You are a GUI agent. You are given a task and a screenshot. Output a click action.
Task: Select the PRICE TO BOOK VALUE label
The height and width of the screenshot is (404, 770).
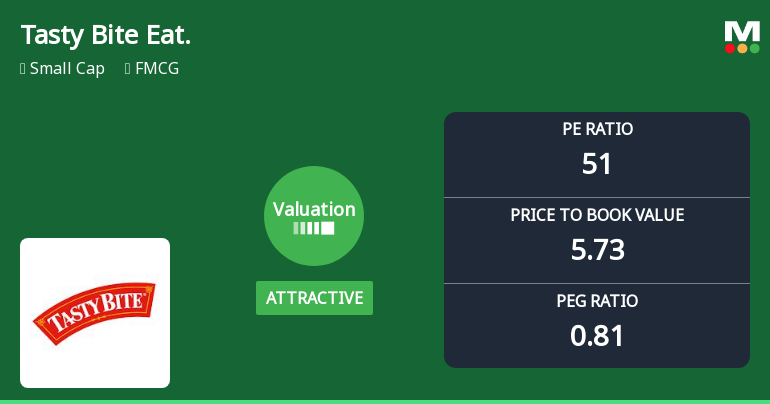(597, 215)
